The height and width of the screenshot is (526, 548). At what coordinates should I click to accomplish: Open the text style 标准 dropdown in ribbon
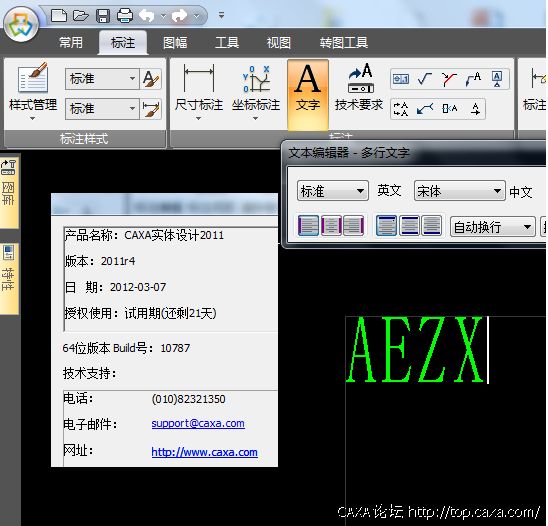[102, 79]
